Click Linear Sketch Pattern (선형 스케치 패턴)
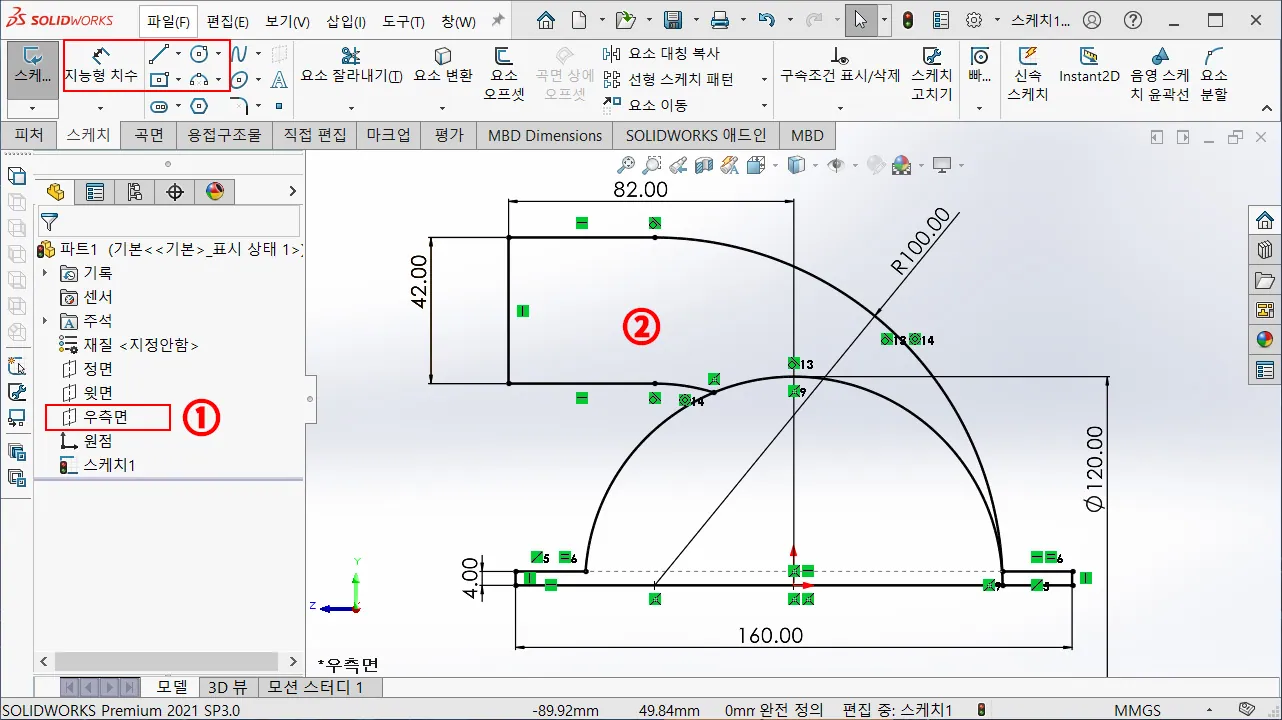This screenshot has width=1282, height=720. tap(669, 79)
